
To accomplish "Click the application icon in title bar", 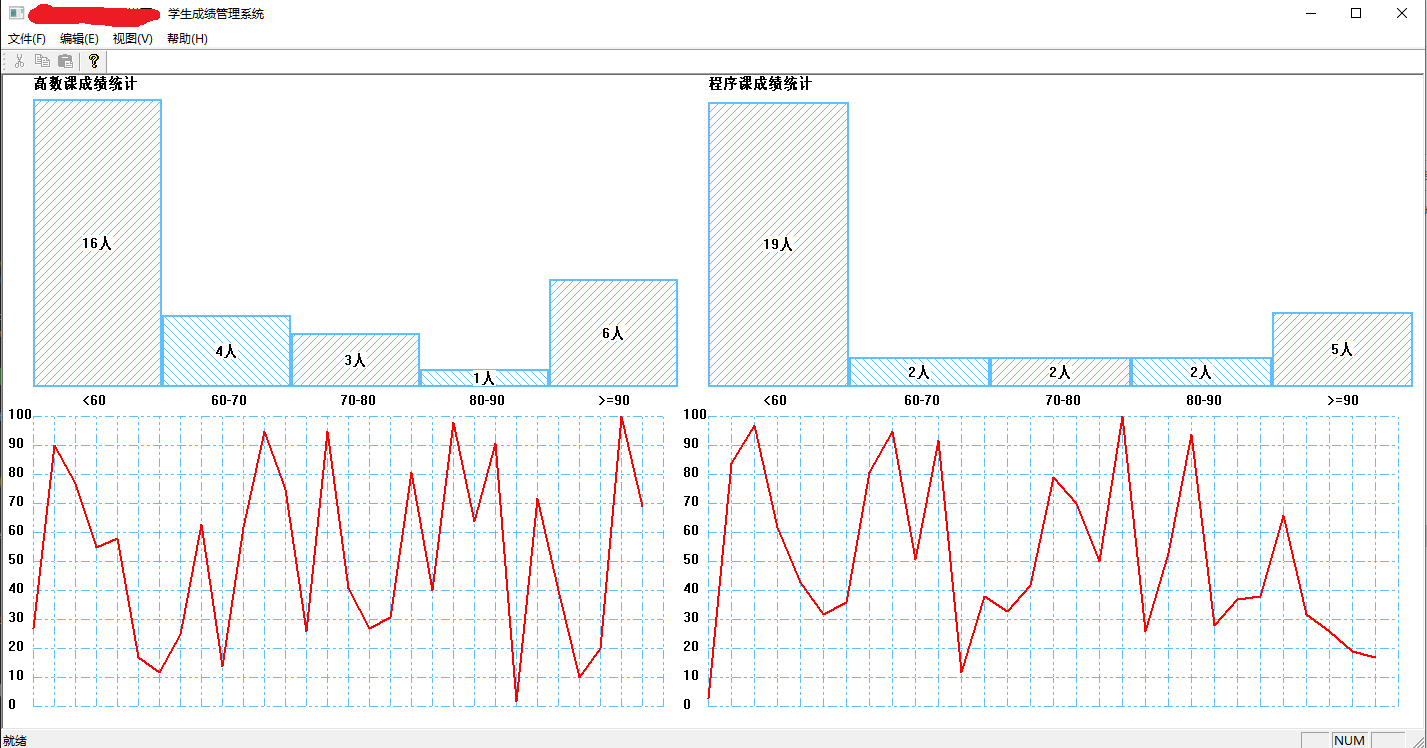I will pyautogui.click(x=16, y=13).
